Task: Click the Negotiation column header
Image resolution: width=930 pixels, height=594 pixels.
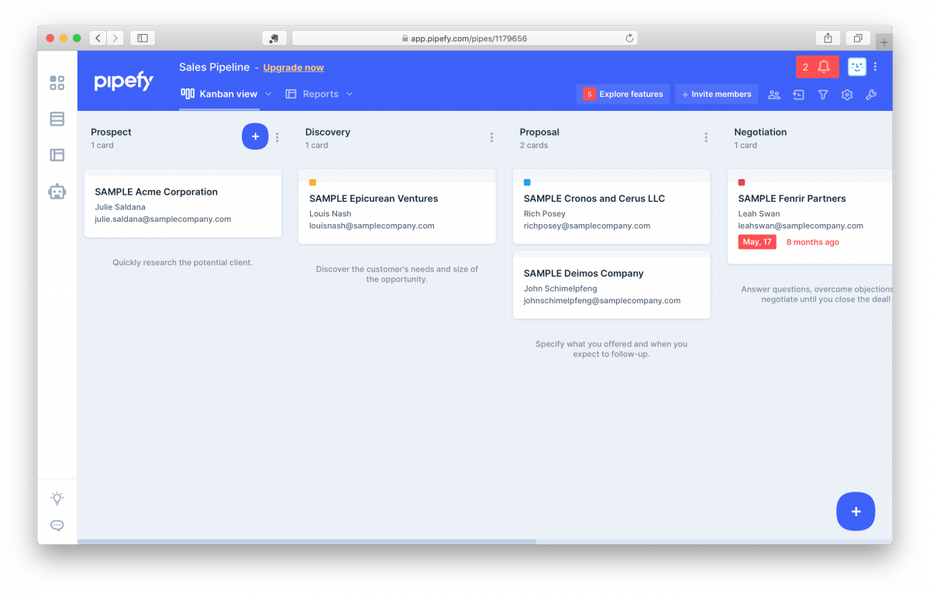Action: tap(760, 132)
